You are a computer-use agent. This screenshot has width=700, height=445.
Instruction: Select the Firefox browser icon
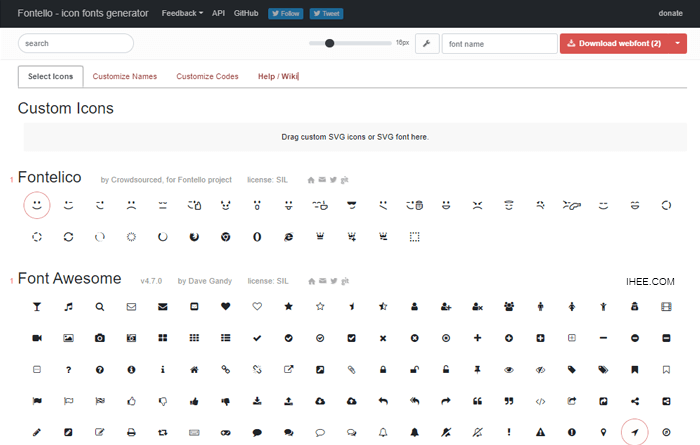tap(194, 237)
